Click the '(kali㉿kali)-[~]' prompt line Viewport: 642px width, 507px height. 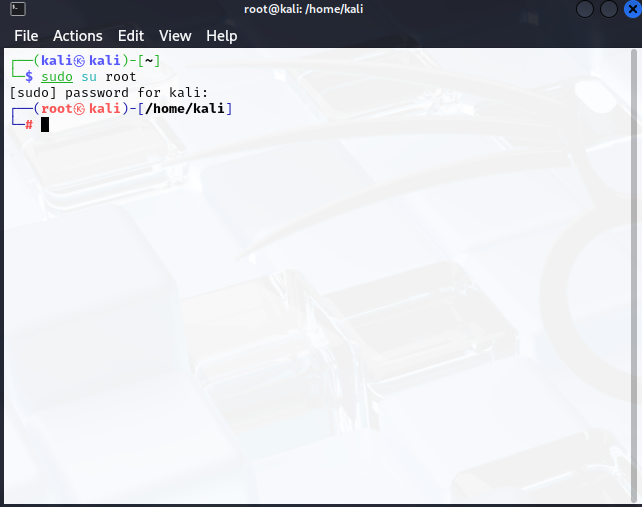(97, 61)
